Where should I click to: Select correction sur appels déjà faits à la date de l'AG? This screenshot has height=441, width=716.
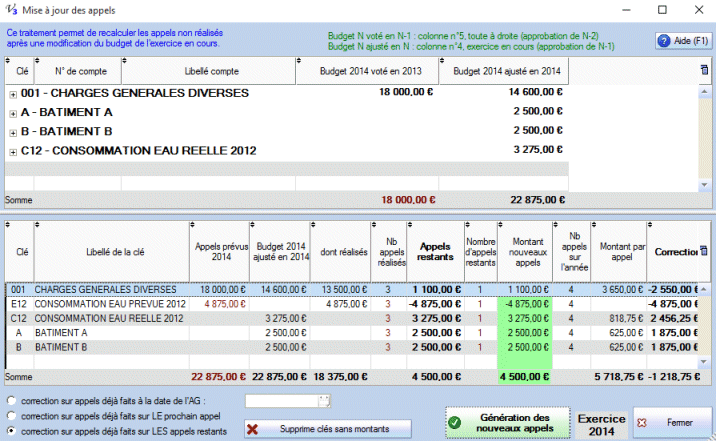coord(11,401)
